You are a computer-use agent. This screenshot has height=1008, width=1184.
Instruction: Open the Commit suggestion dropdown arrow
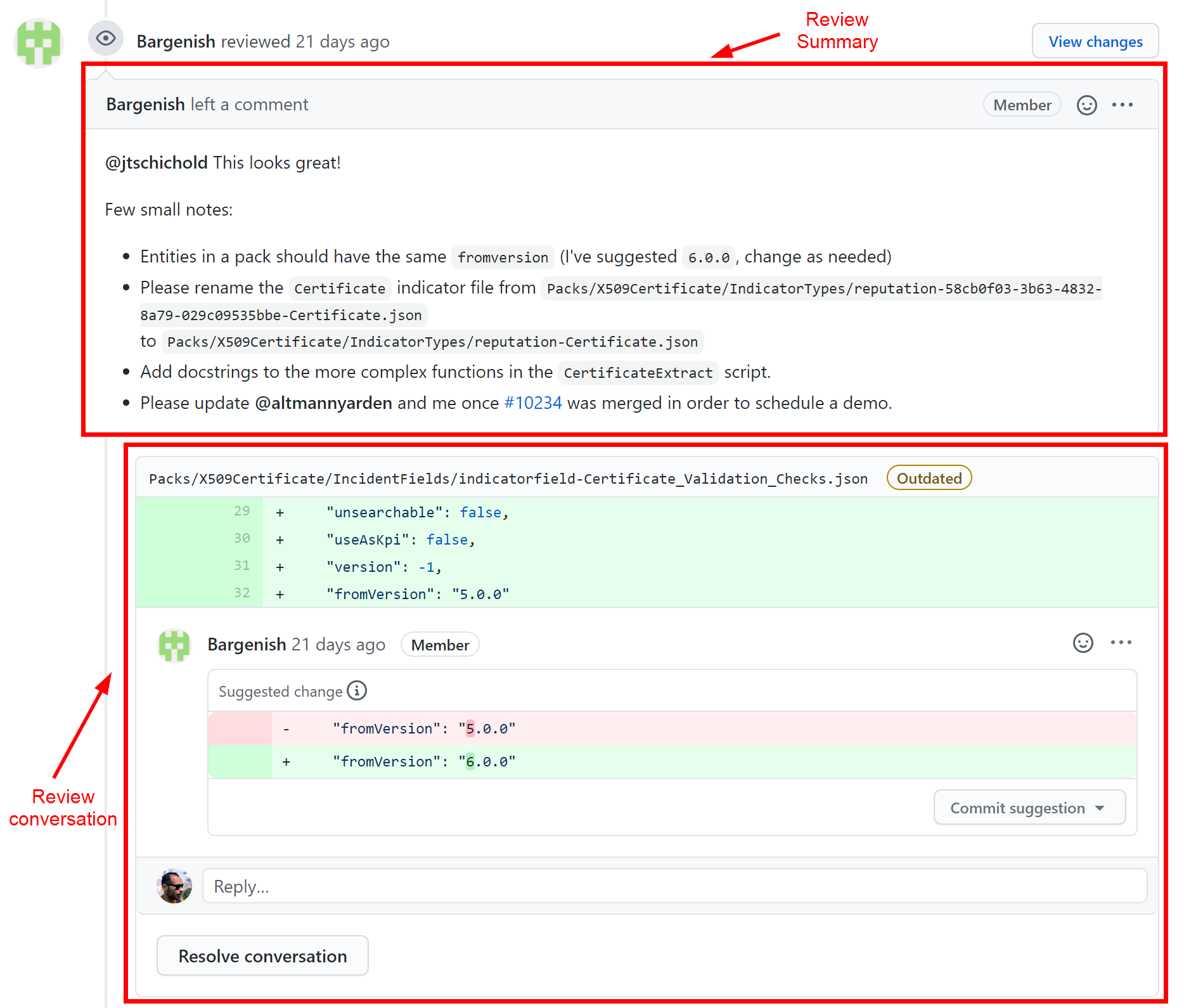pos(1101,808)
